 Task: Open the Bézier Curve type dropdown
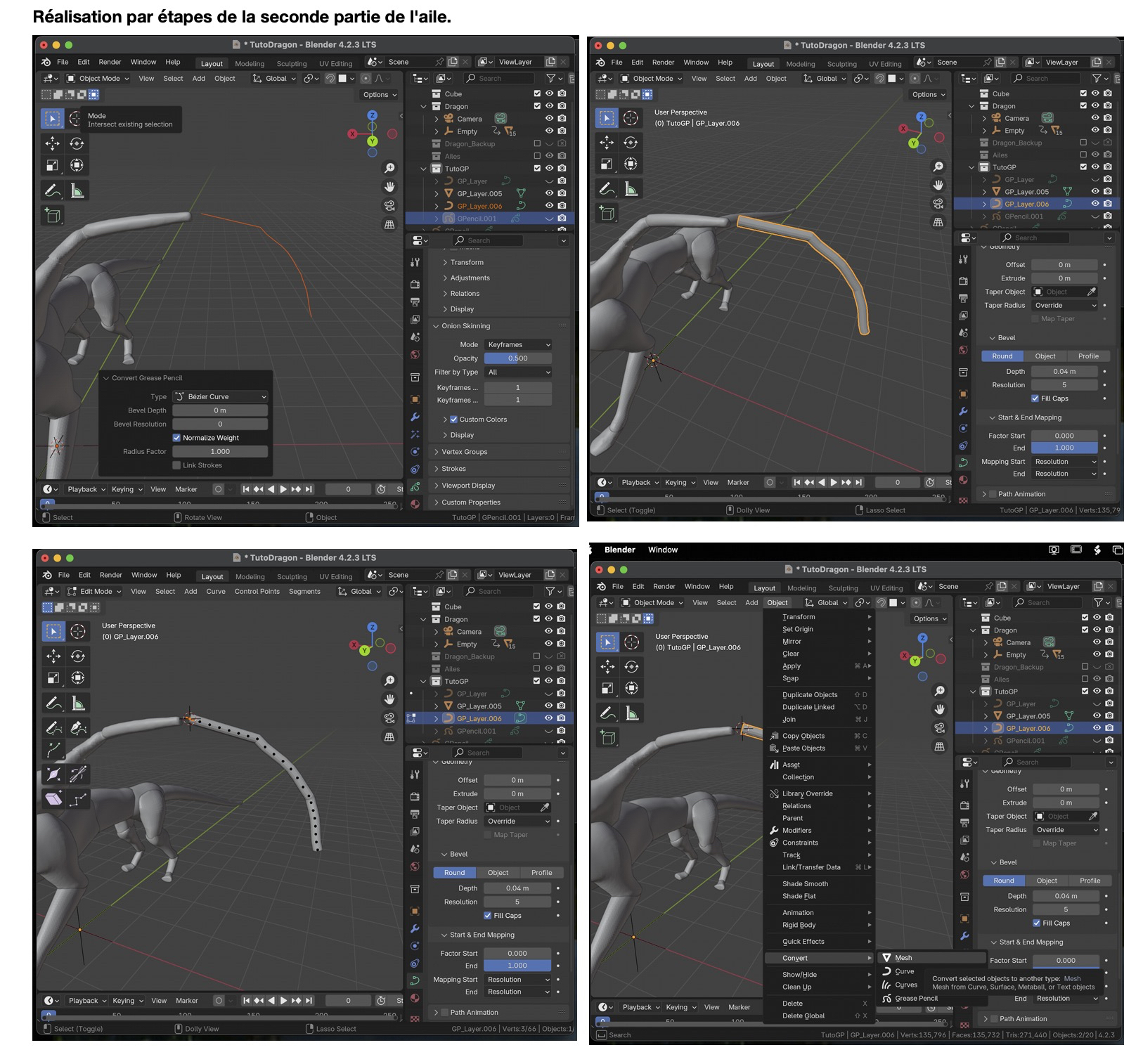pos(220,396)
